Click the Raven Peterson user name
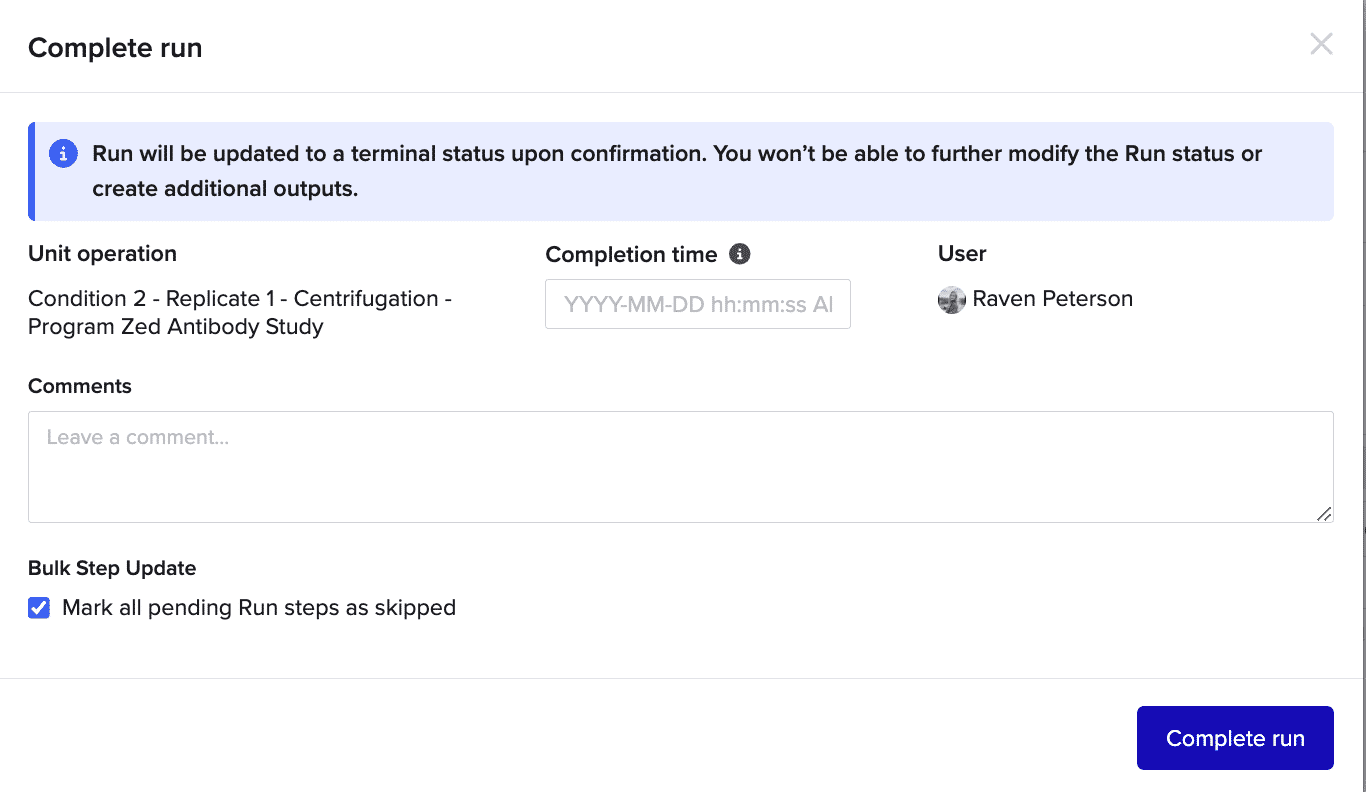Image resolution: width=1366 pixels, height=792 pixels. 1052,299
